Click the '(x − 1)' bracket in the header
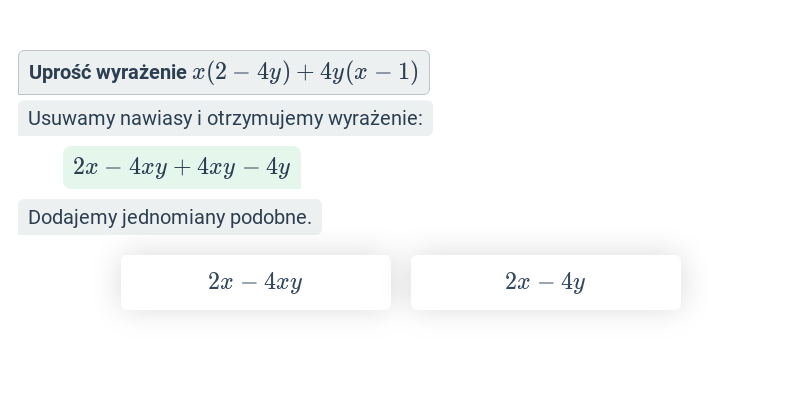Viewport: 800px width, 400px height. [383, 72]
